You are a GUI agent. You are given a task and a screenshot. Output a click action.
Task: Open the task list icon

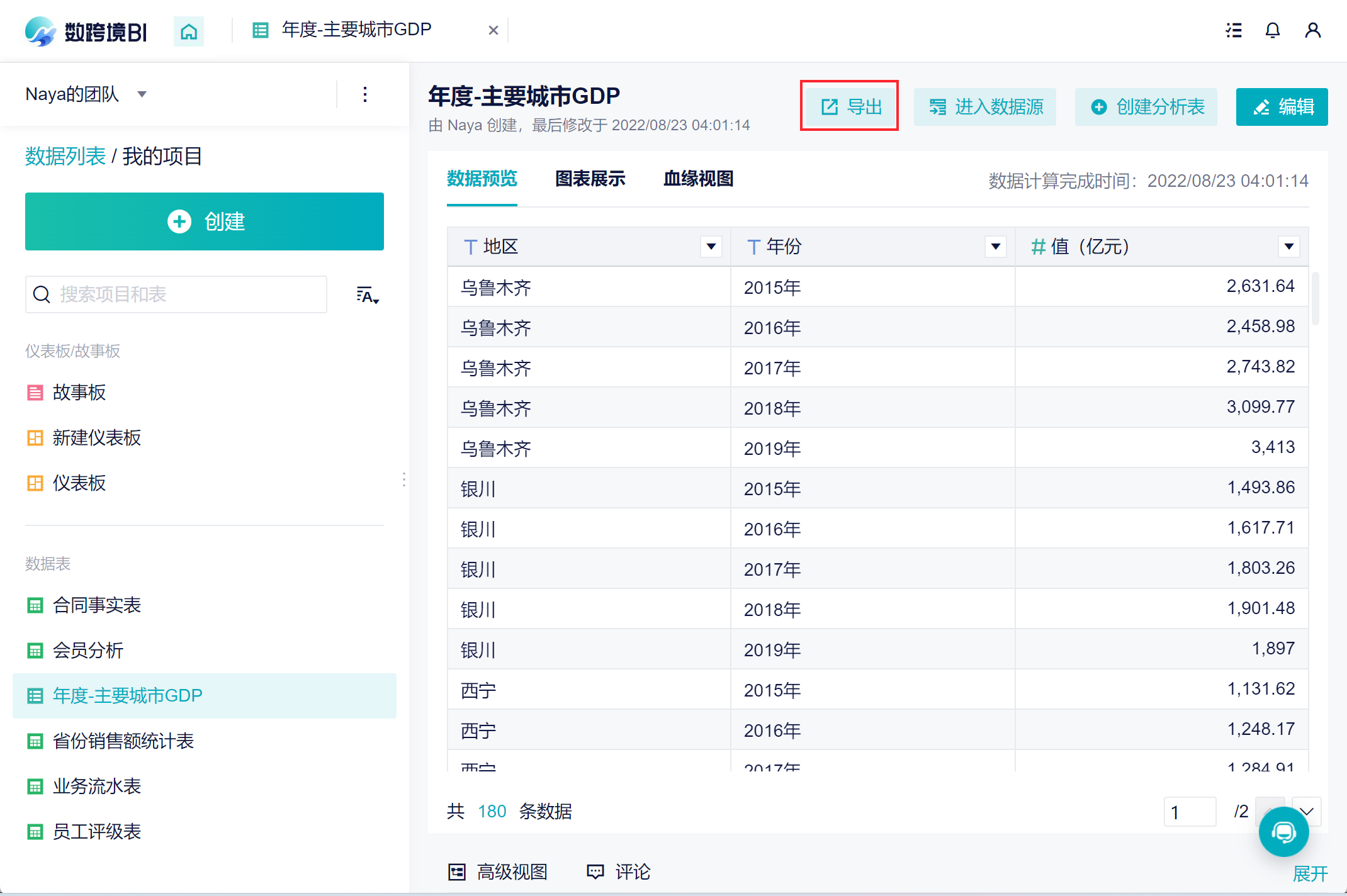click(1234, 30)
